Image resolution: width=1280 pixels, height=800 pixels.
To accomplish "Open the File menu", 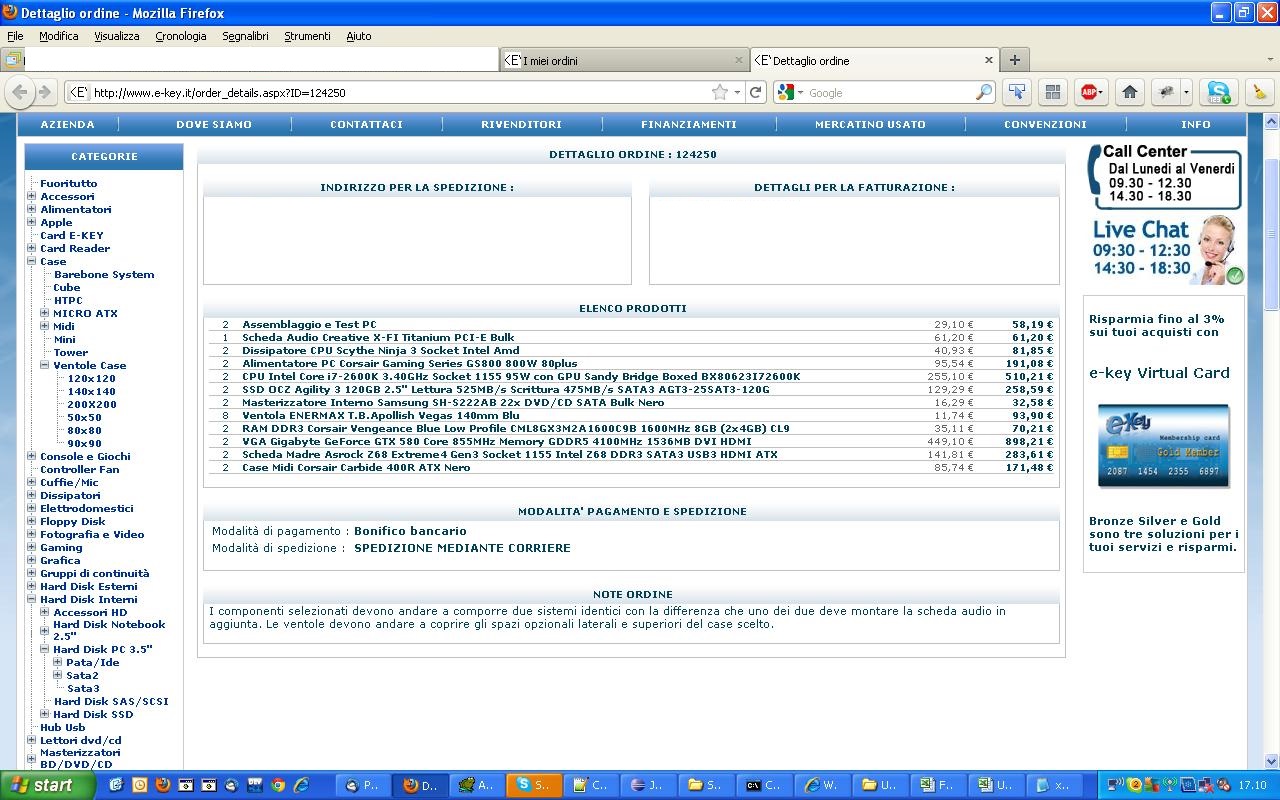I will [15, 36].
